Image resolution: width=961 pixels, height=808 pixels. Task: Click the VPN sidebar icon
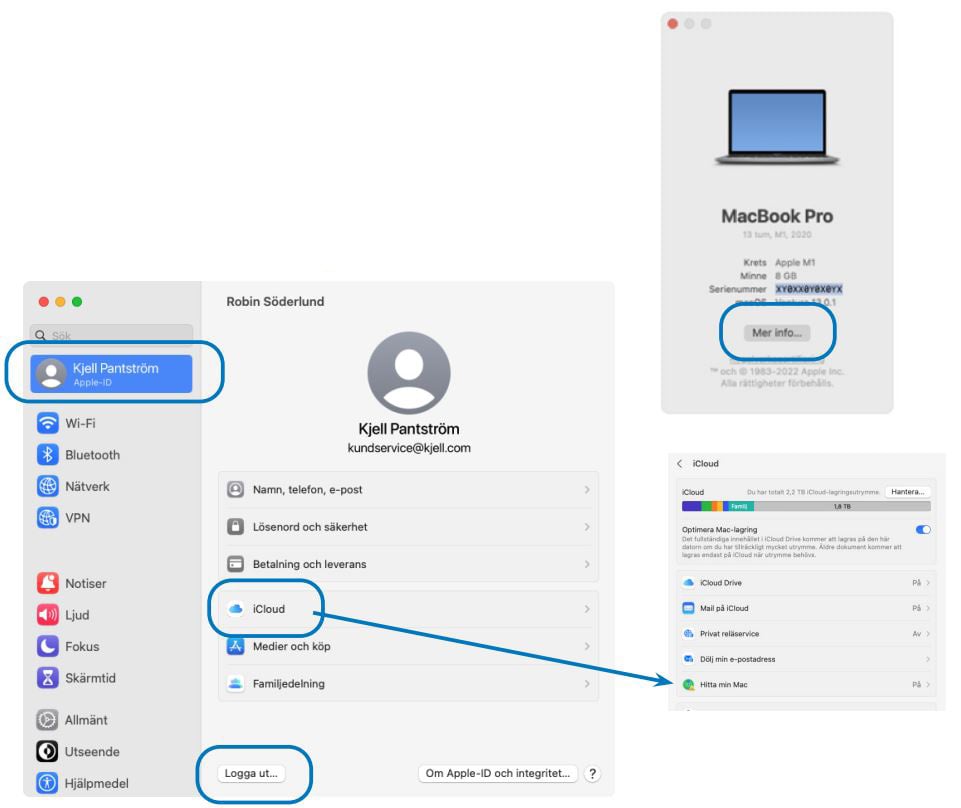pyautogui.click(x=48, y=518)
